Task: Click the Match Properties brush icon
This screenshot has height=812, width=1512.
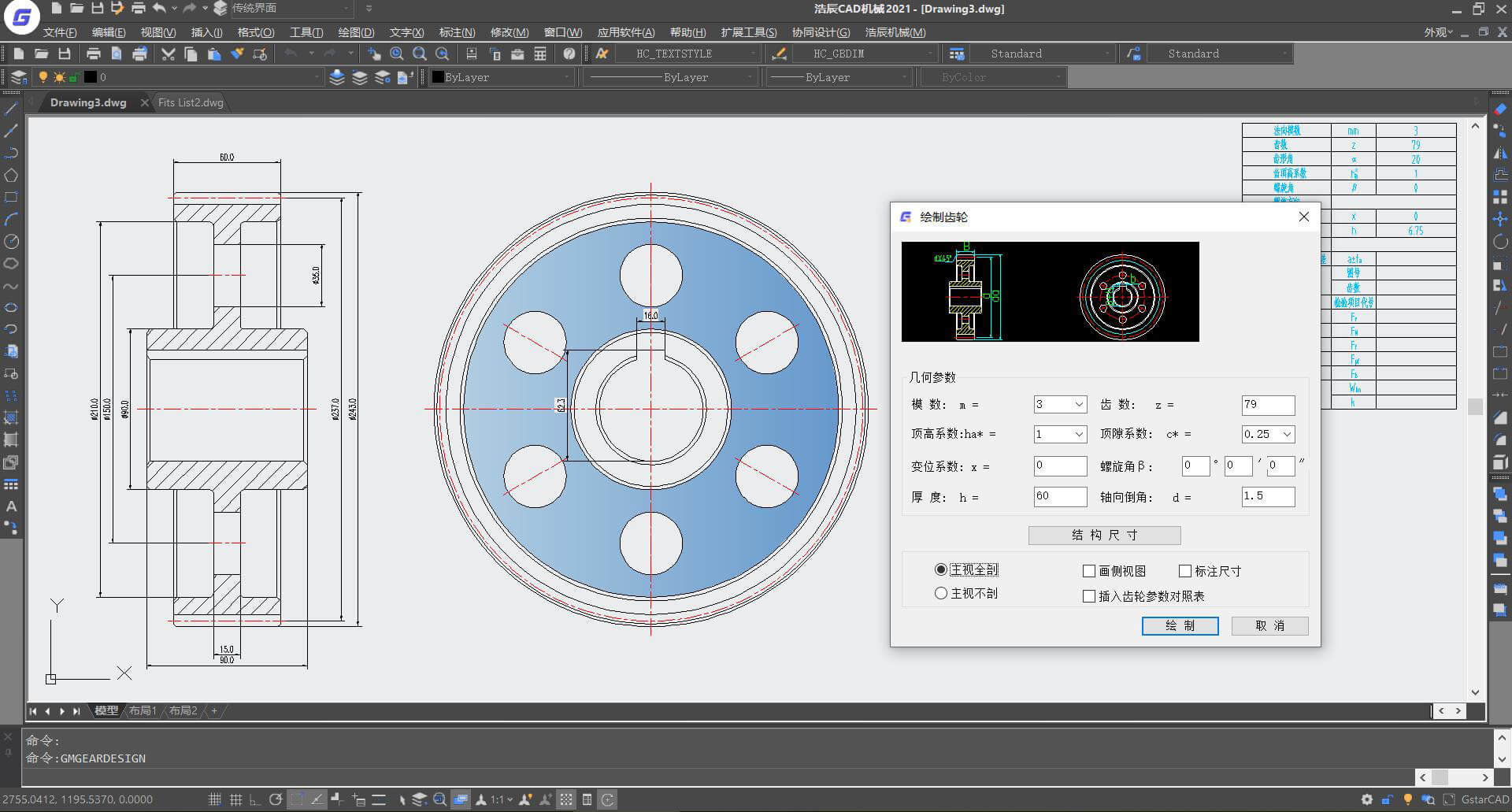Action: pyautogui.click(x=237, y=54)
